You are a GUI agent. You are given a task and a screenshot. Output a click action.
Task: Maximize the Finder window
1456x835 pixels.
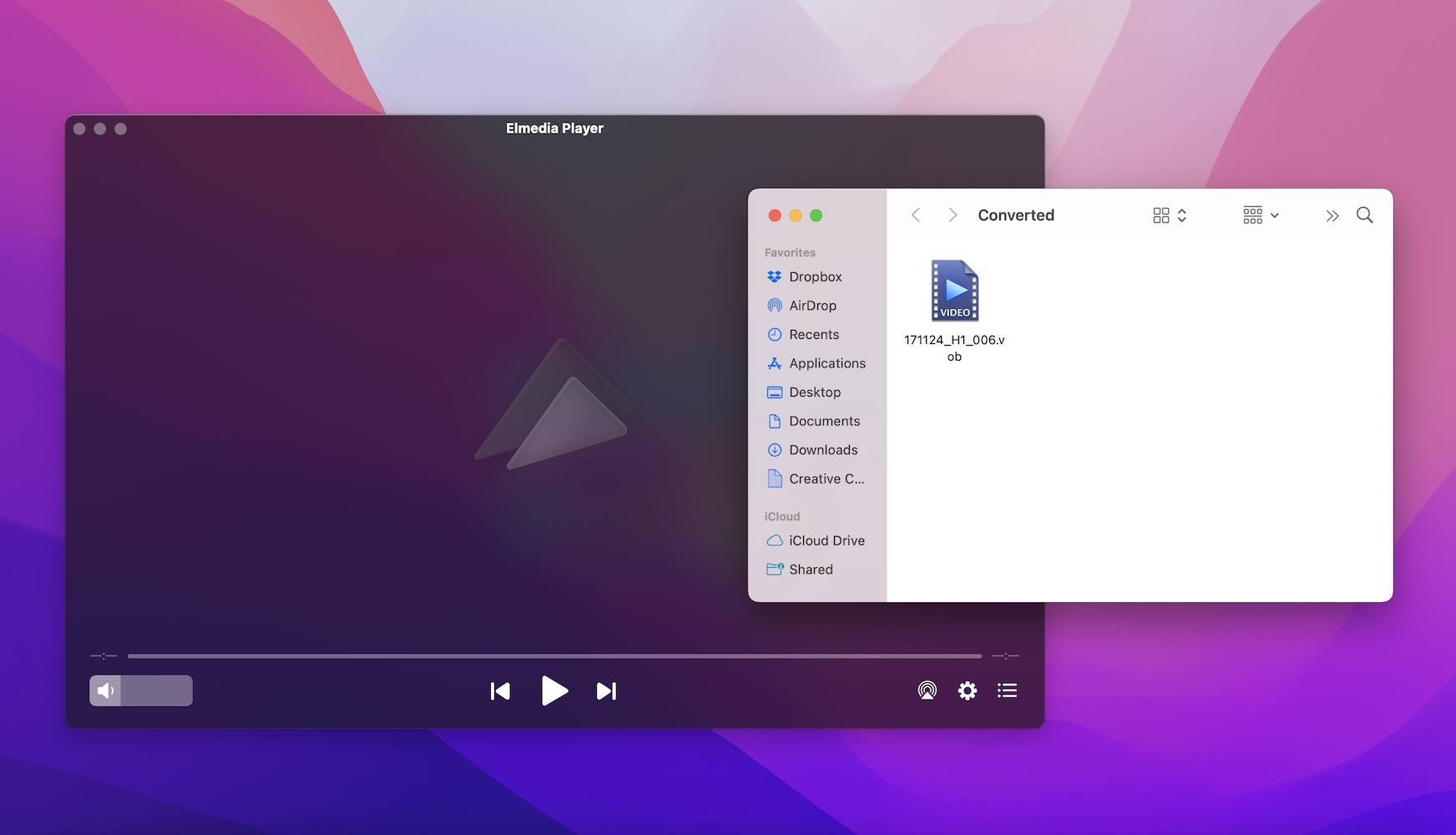(816, 215)
